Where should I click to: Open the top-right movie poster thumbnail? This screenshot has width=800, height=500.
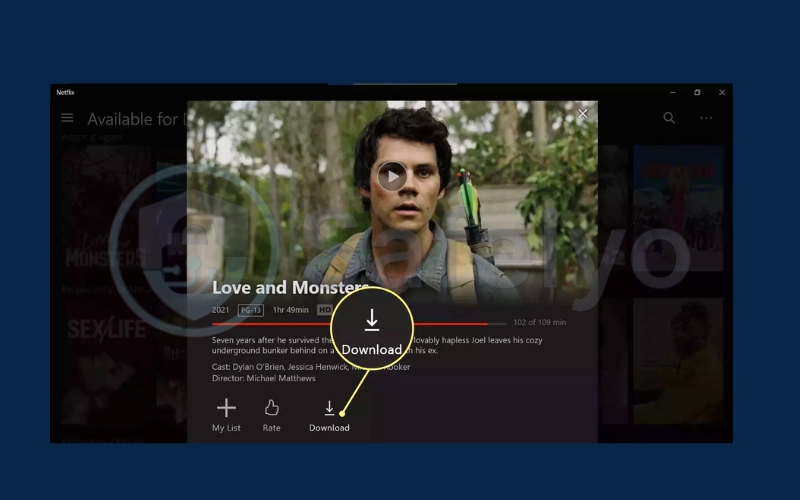pos(678,208)
